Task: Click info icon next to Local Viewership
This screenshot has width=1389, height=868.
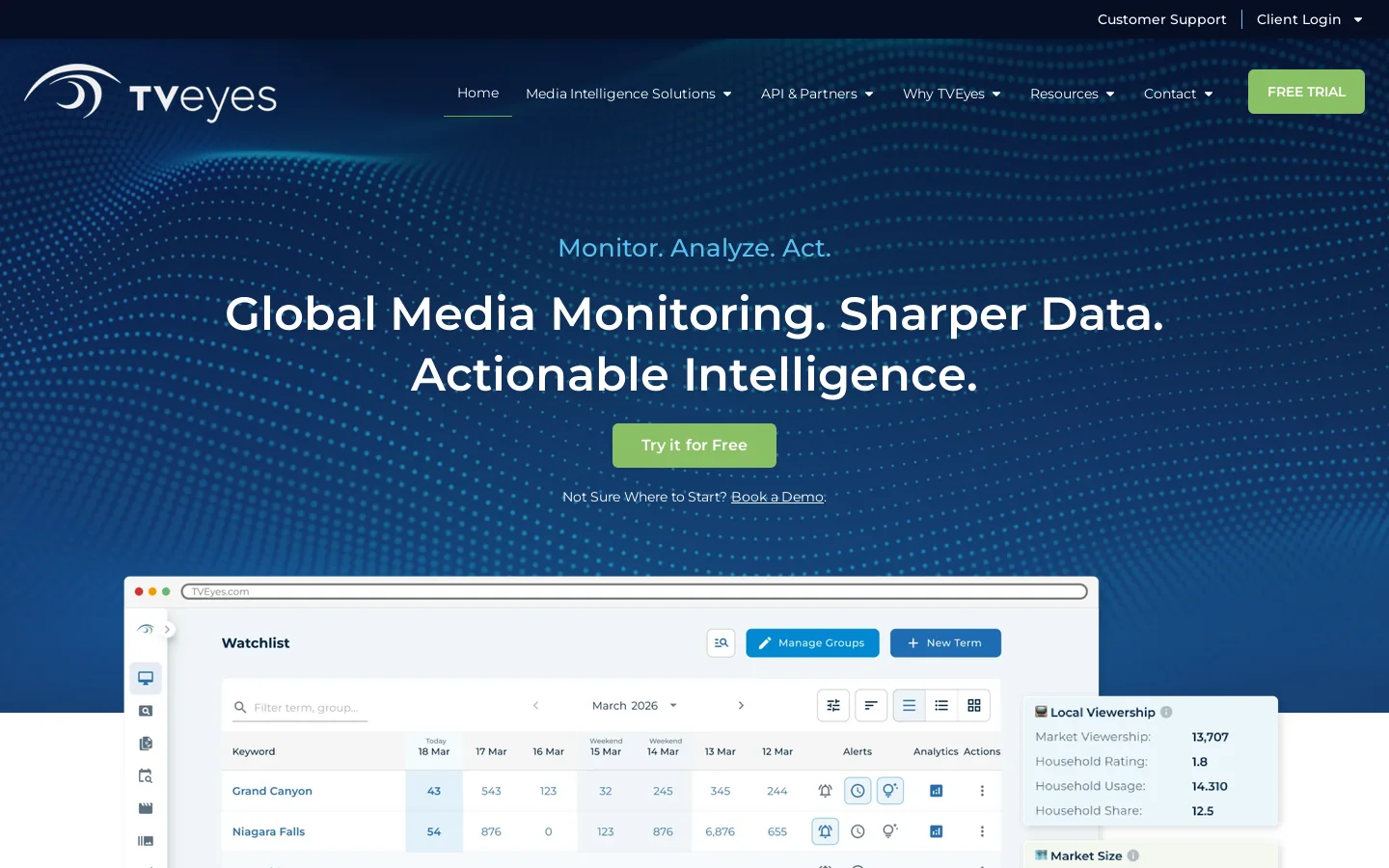Action: [1166, 712]
